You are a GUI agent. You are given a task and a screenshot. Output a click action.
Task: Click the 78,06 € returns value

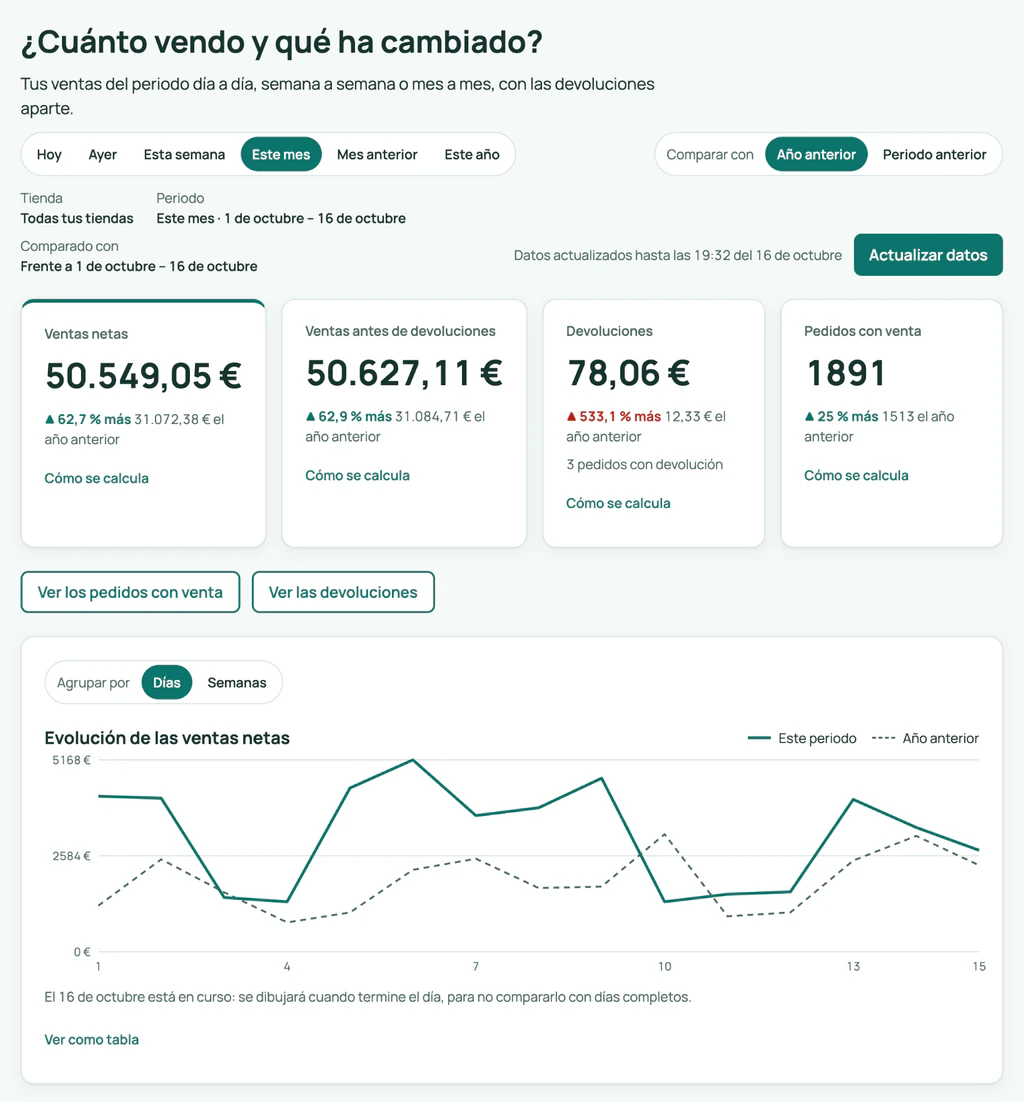click(x=628, y=372)
